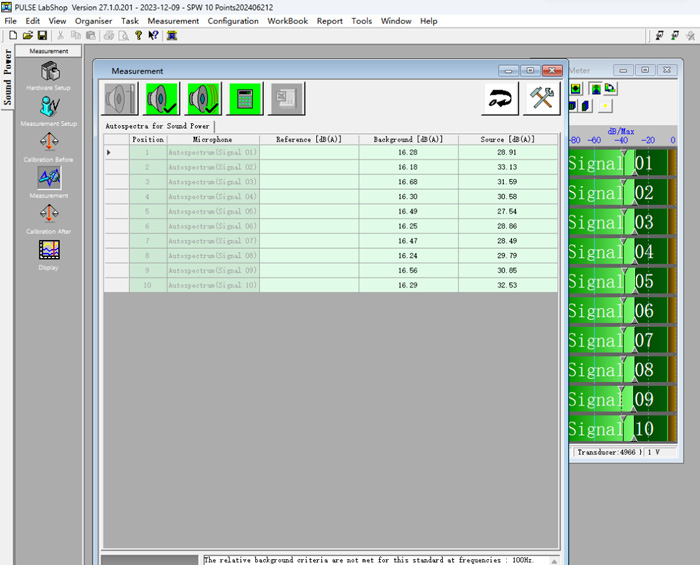This screenshot has height=565, width=700.
Task: Click the green background measurement speaker button
Action: [x=162, y=99]
